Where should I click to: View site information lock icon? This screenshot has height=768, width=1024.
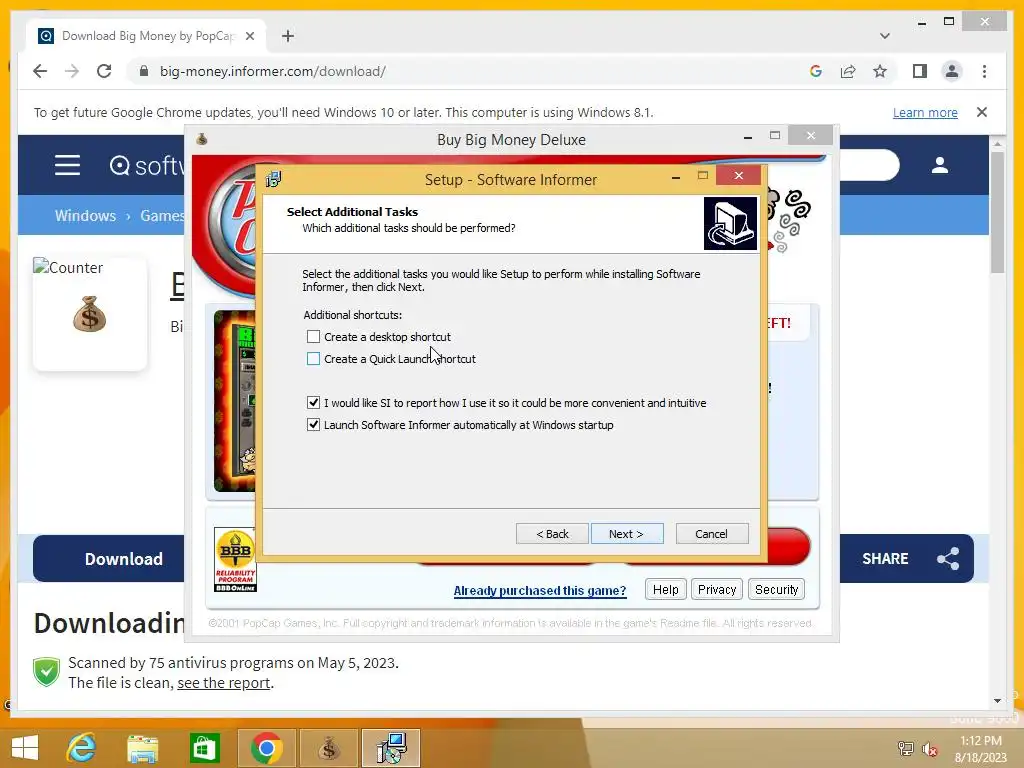[x=144, y=71]
